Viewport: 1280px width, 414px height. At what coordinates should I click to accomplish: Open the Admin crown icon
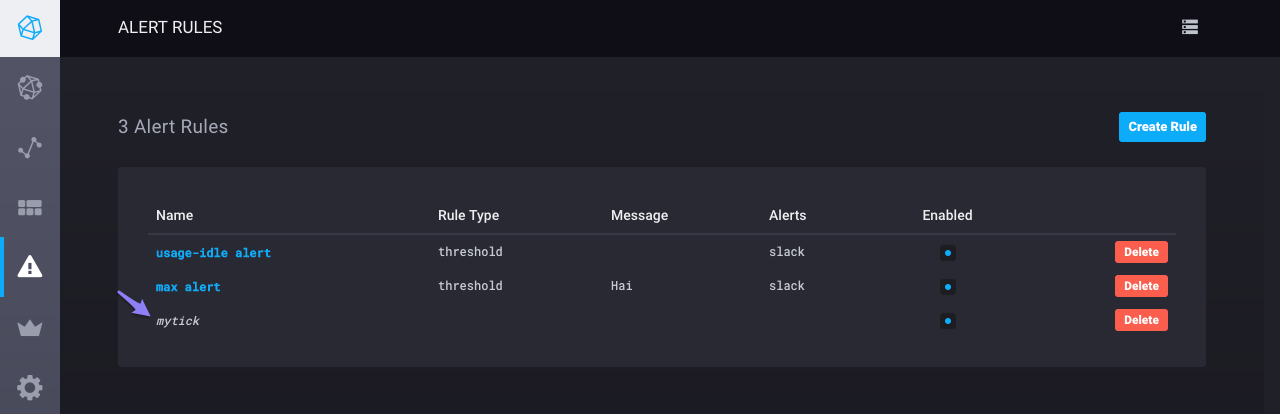[x=30, y=328]
